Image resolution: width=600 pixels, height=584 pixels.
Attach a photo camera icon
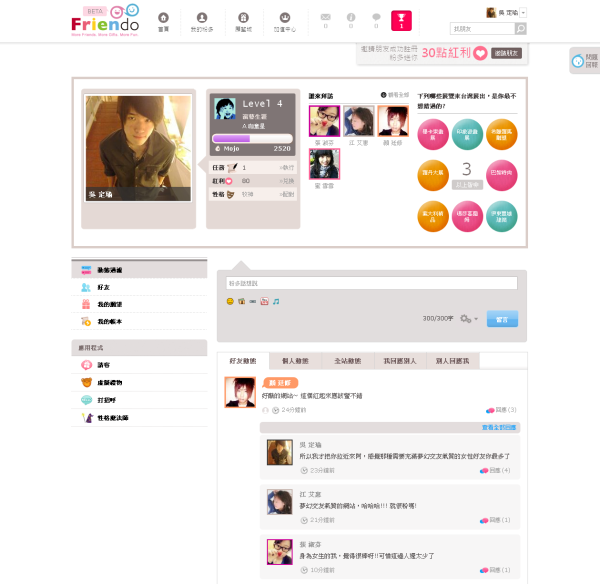pos(241,302)
